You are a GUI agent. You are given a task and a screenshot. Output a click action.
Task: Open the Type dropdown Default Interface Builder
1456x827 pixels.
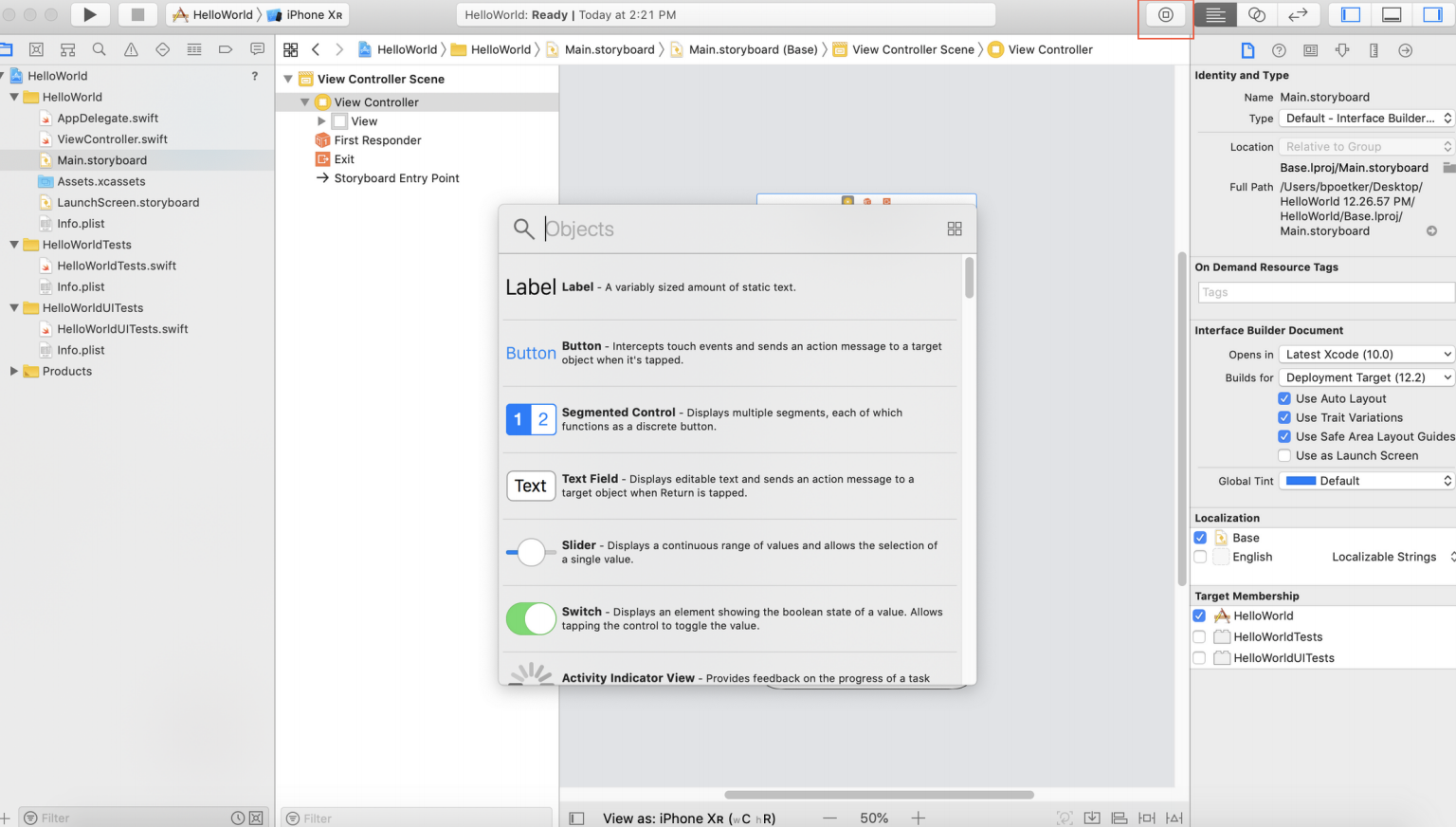click(1366, 119)
